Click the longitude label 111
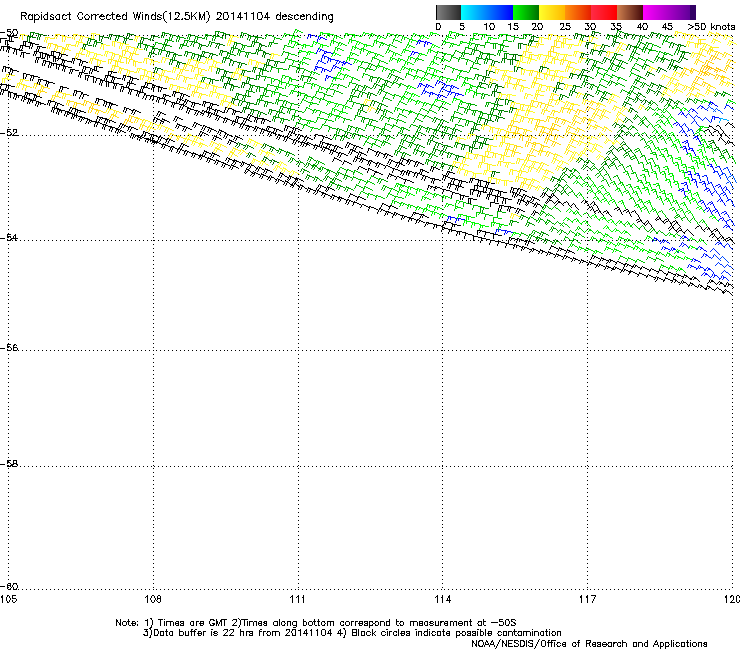Screen dimensions: 740x650 (298, 599)
